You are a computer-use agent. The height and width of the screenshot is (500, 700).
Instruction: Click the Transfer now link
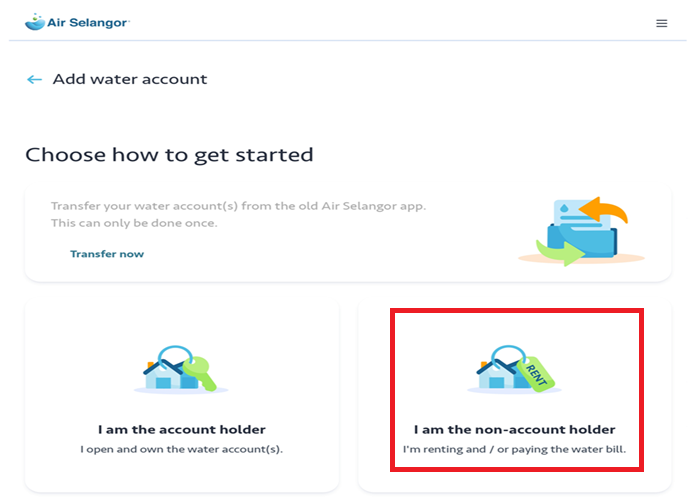(107, 254)
